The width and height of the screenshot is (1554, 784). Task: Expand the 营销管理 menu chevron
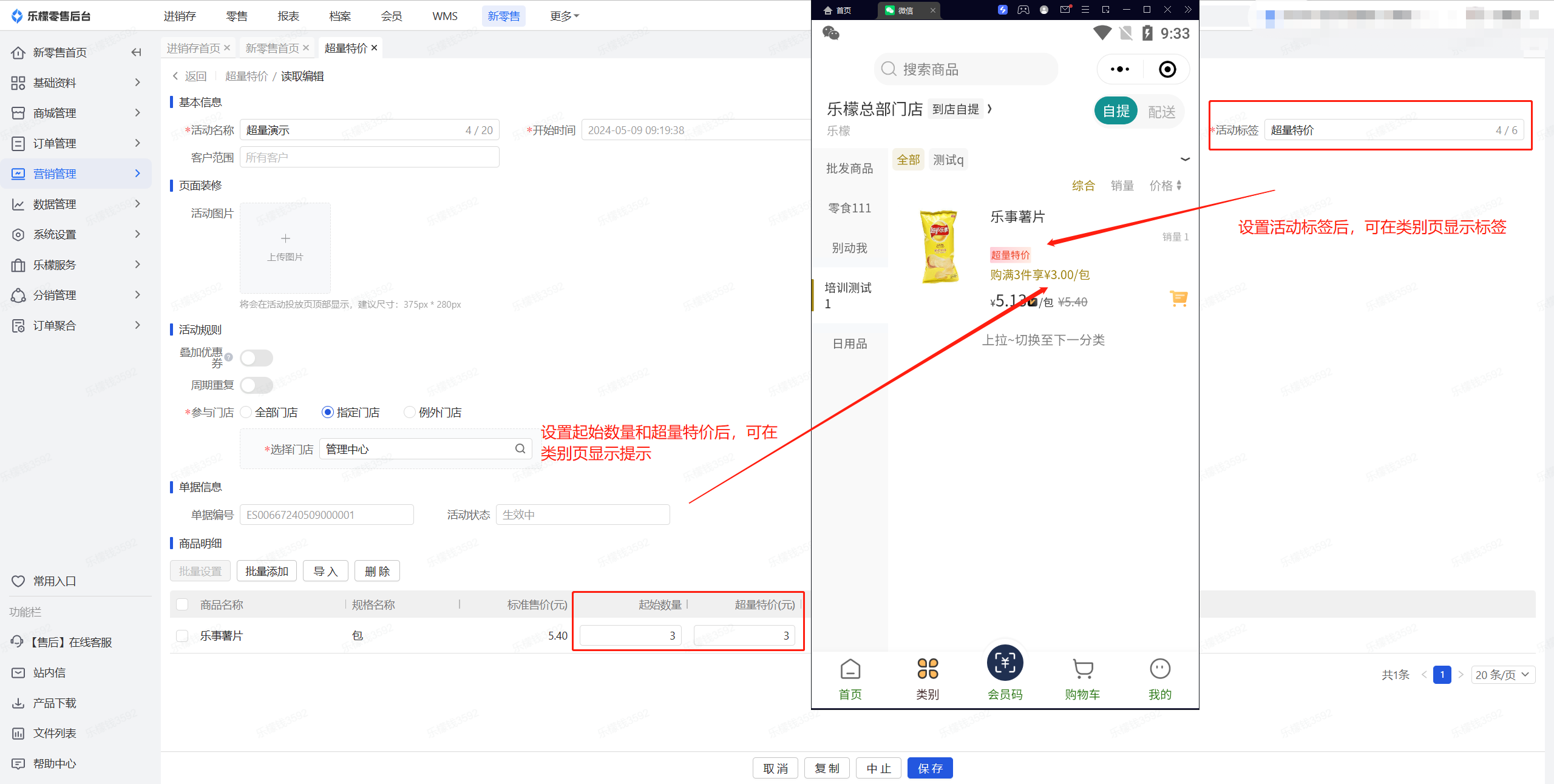[138, 174]
